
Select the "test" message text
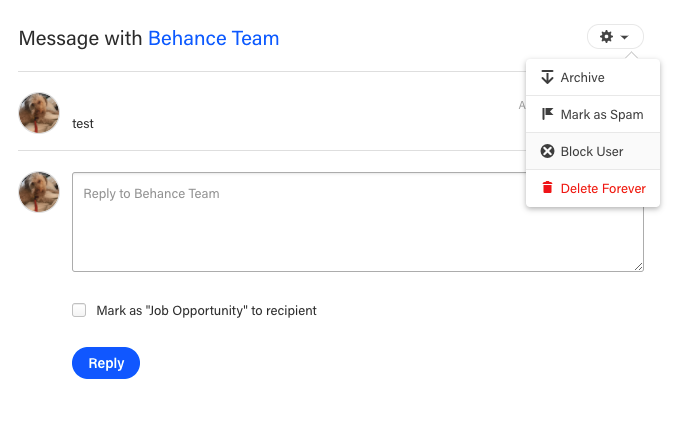pos(83,124)
